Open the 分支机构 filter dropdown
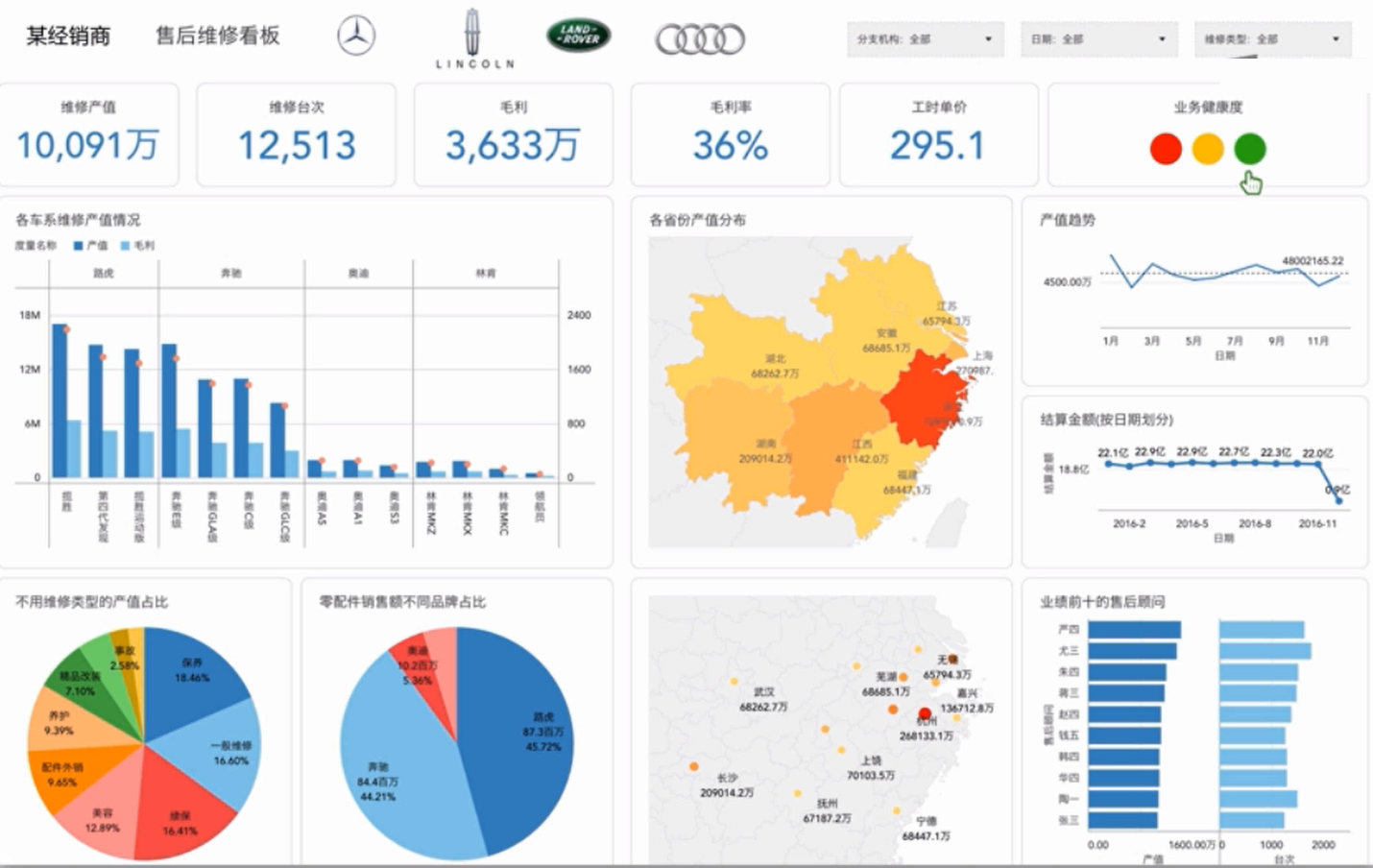 pos(926,39)
